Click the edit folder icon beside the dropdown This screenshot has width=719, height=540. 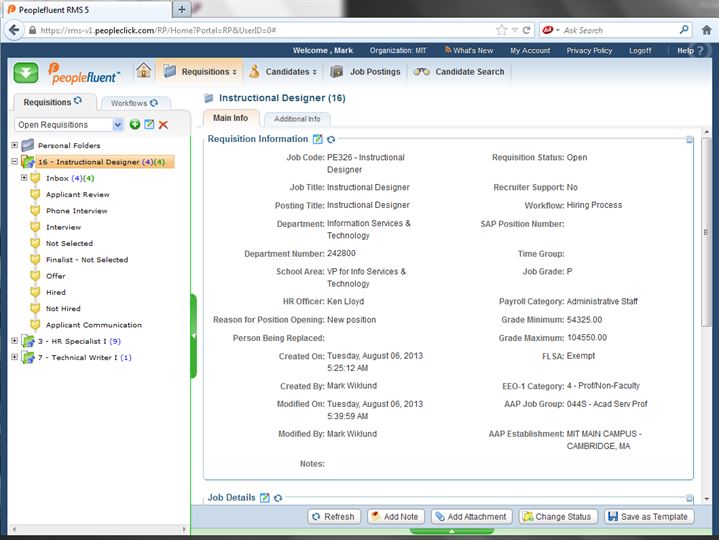[x=149, y=124]
